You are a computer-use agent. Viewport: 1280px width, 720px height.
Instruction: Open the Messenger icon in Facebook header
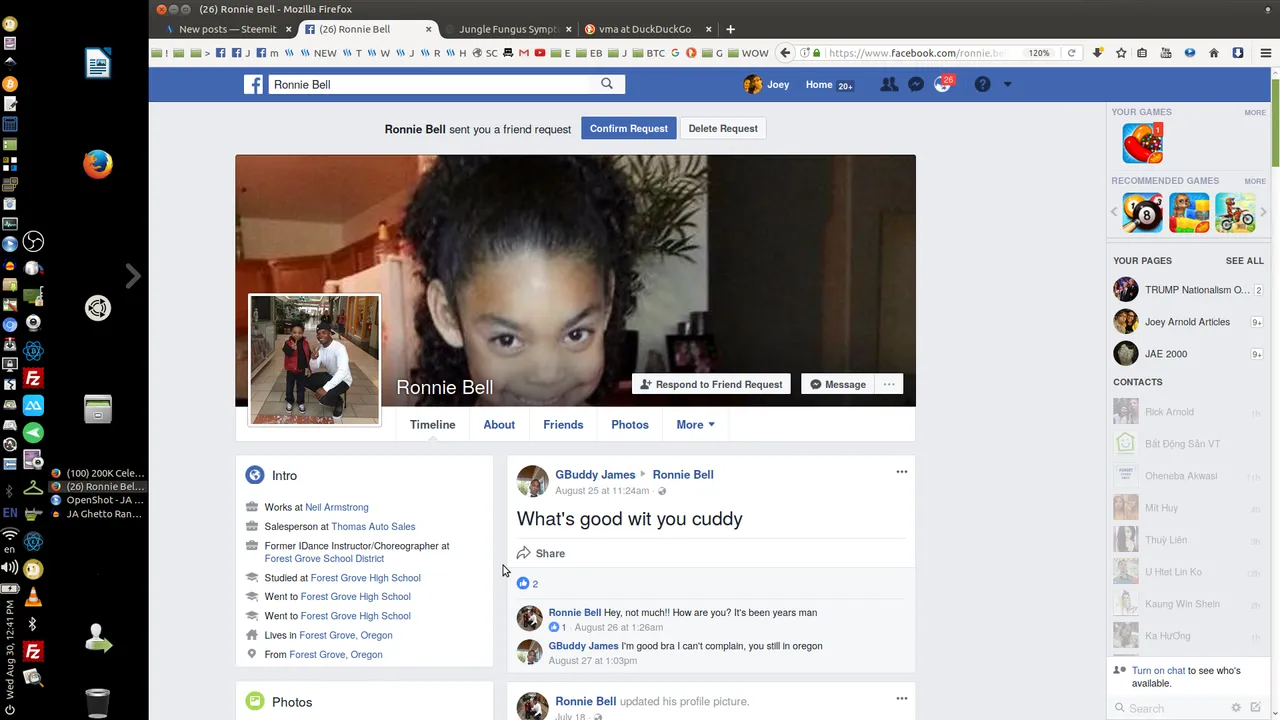(915, 85)
